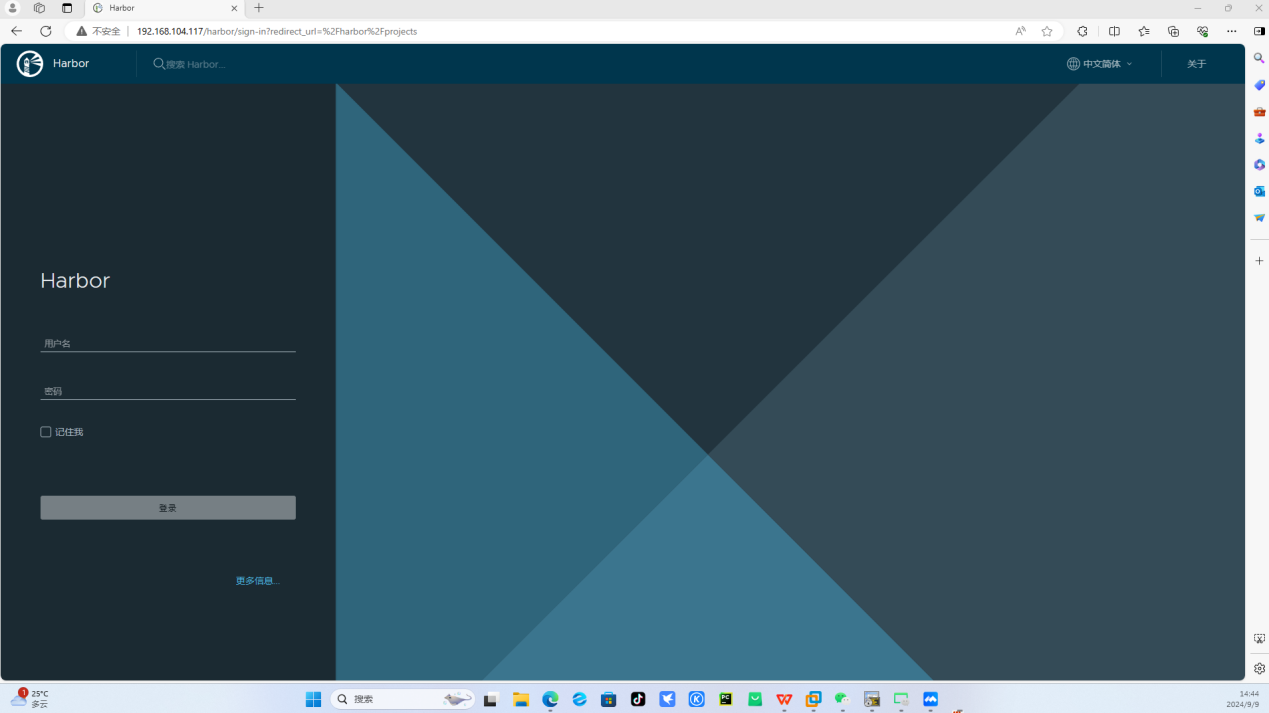Open the sidebar Tools toolbox icon
This screenshot has width=1269, height=713.
pyautogui.click(x=1259, y=111)
